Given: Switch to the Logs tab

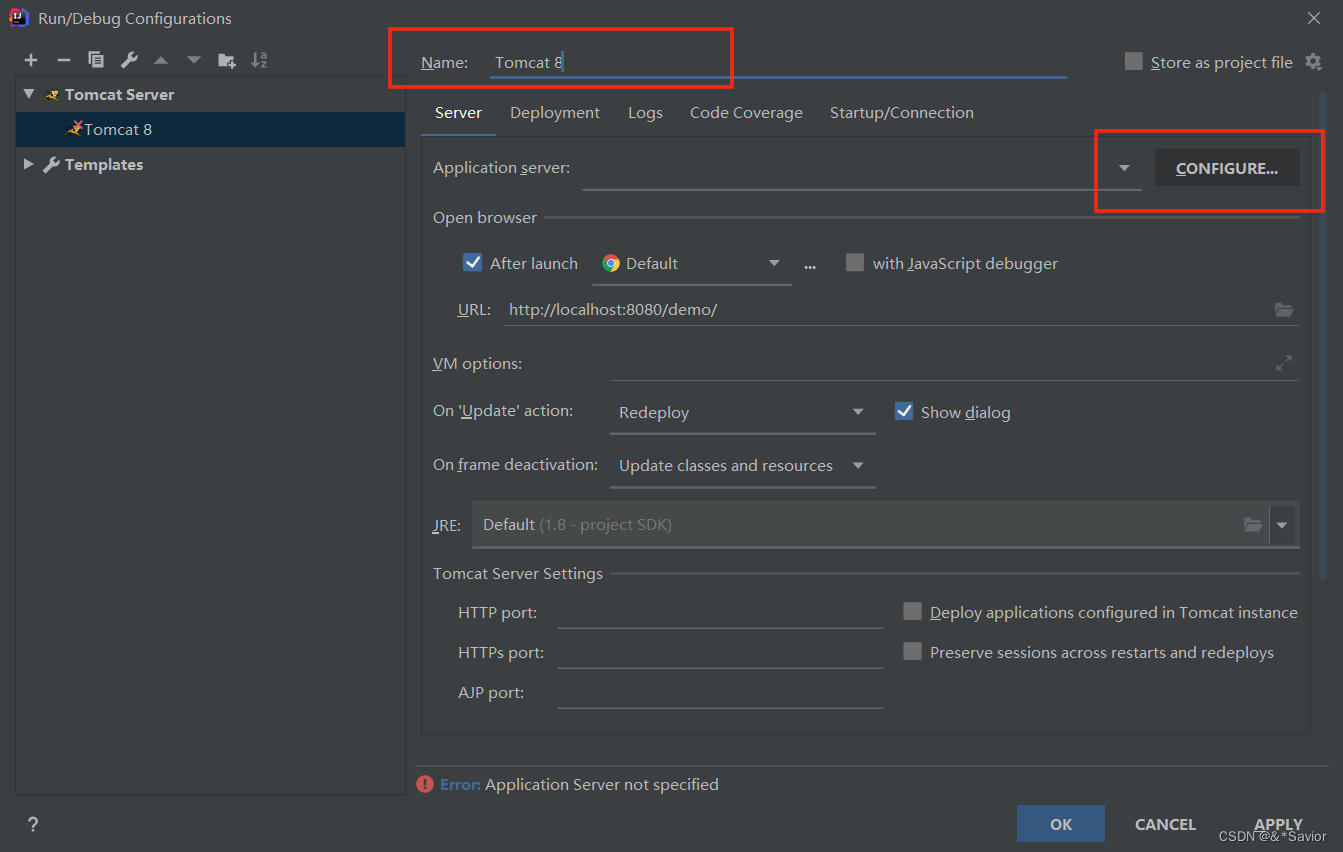Looking at the screenshot, I should pos(645,112).
